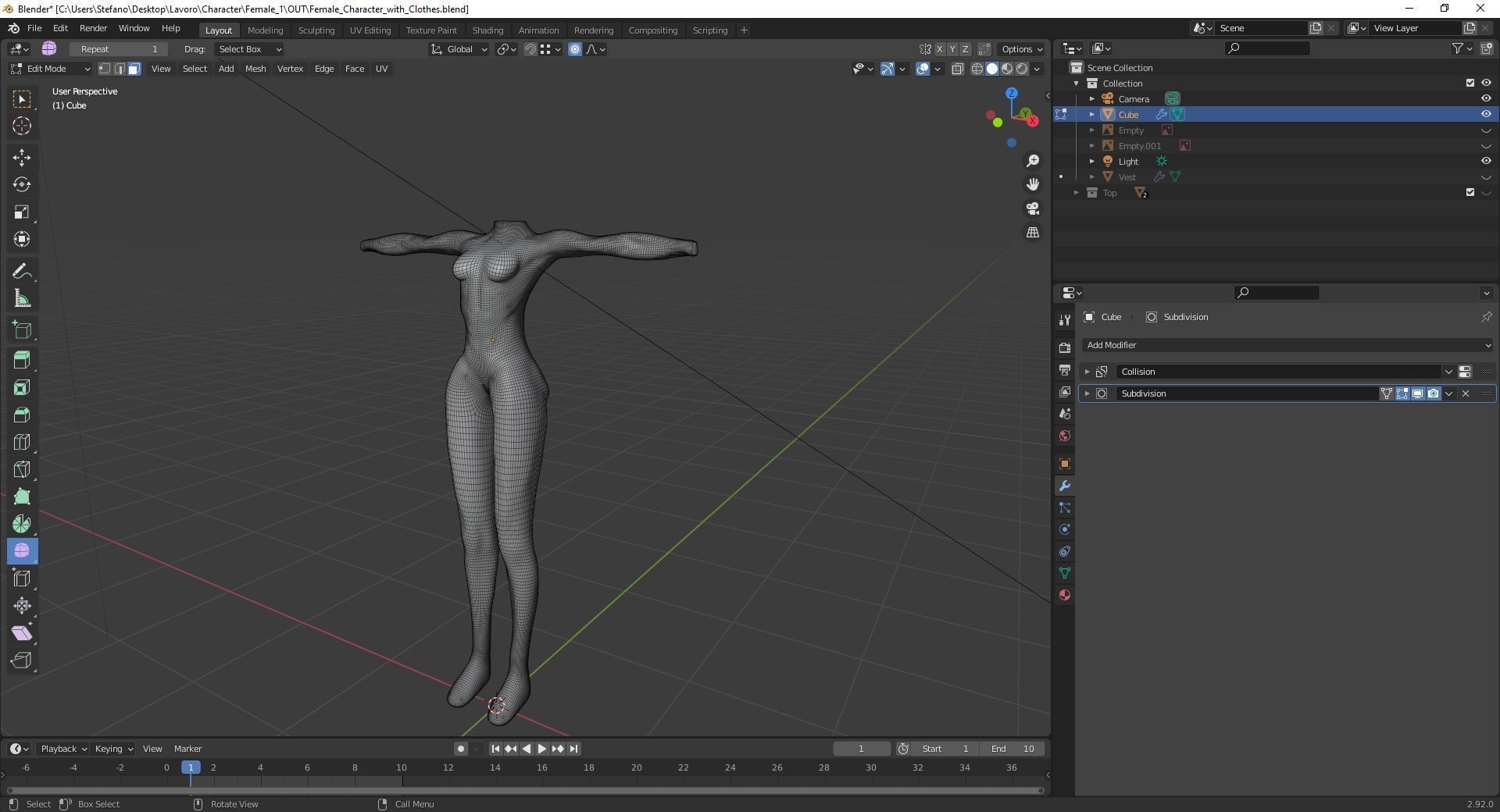Screen dimensions: 1500x812
Task: Expand the Top collection in outliner
Action: coord(1077,193)
